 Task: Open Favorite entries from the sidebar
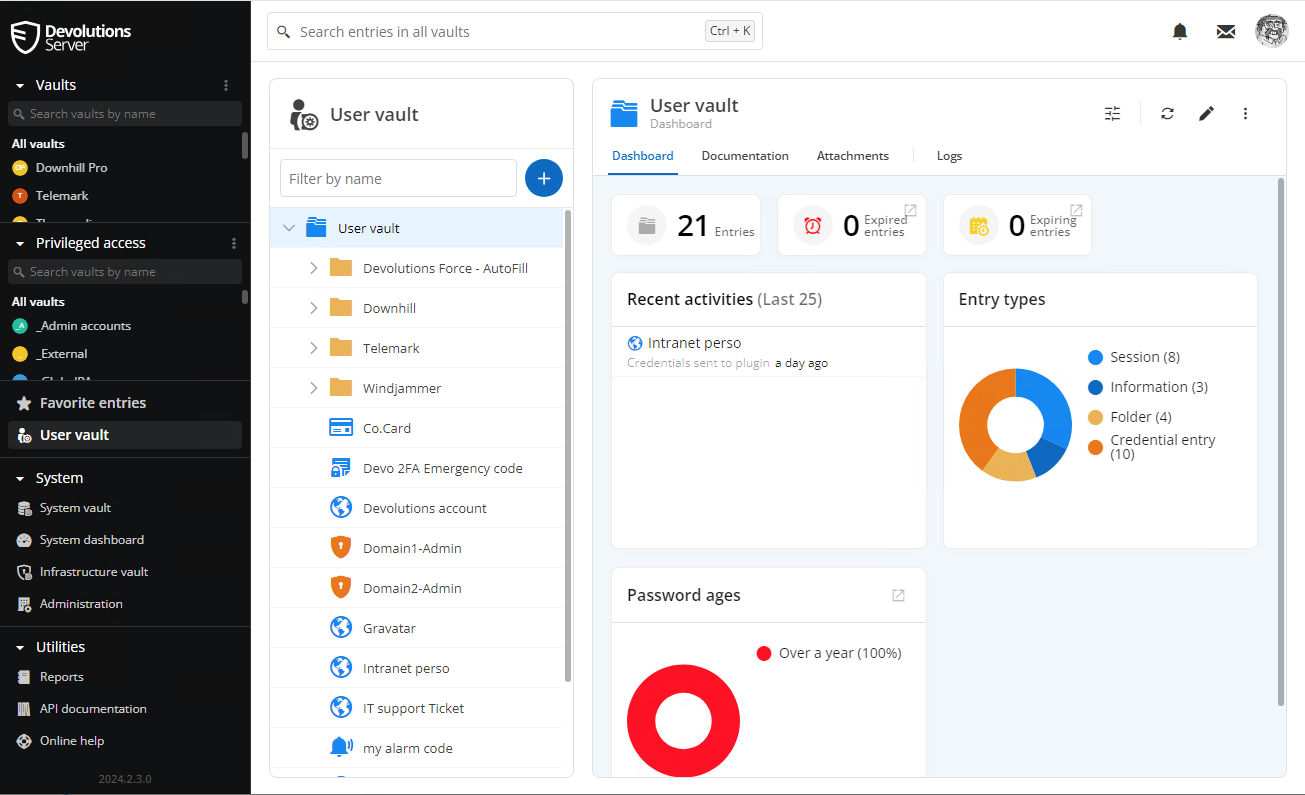pos(125,403)
